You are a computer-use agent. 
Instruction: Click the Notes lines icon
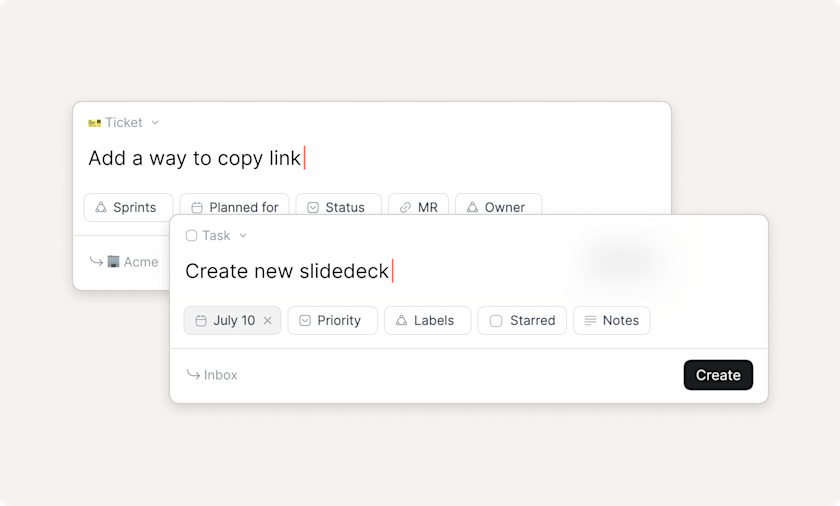pyautogui.click(x=590, y=321)
